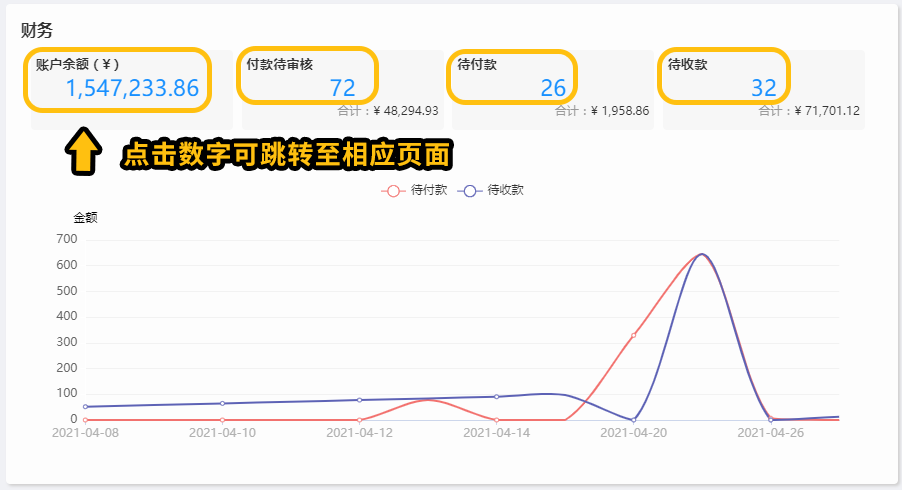The image size is (902, 490).
Task: Select the 付款待审核 card label
Action: pos(280,64)
